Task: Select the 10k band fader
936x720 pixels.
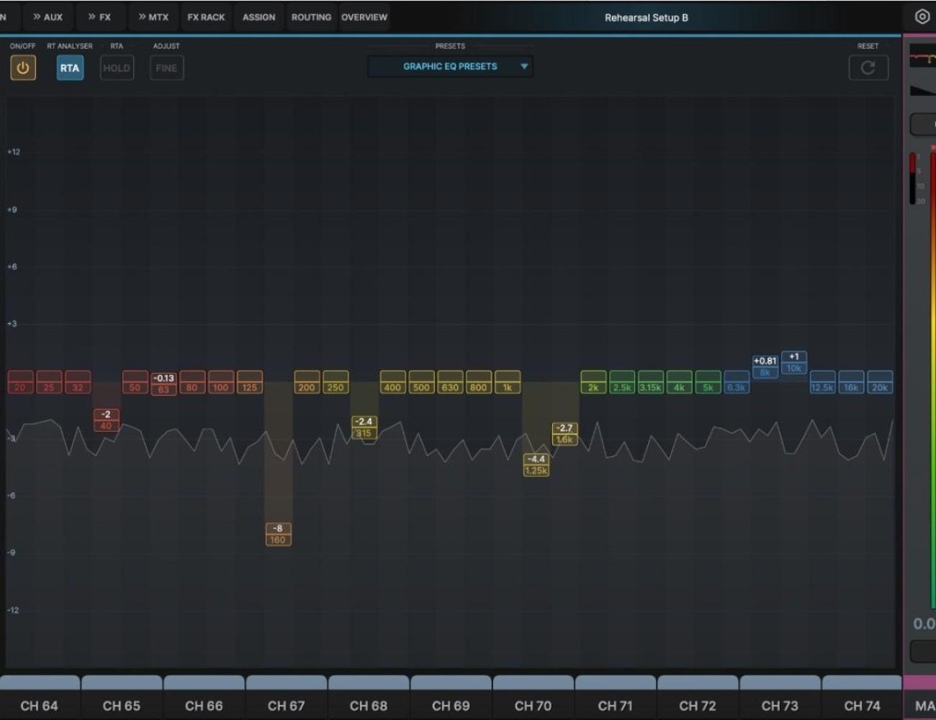Action: (794, 362)
